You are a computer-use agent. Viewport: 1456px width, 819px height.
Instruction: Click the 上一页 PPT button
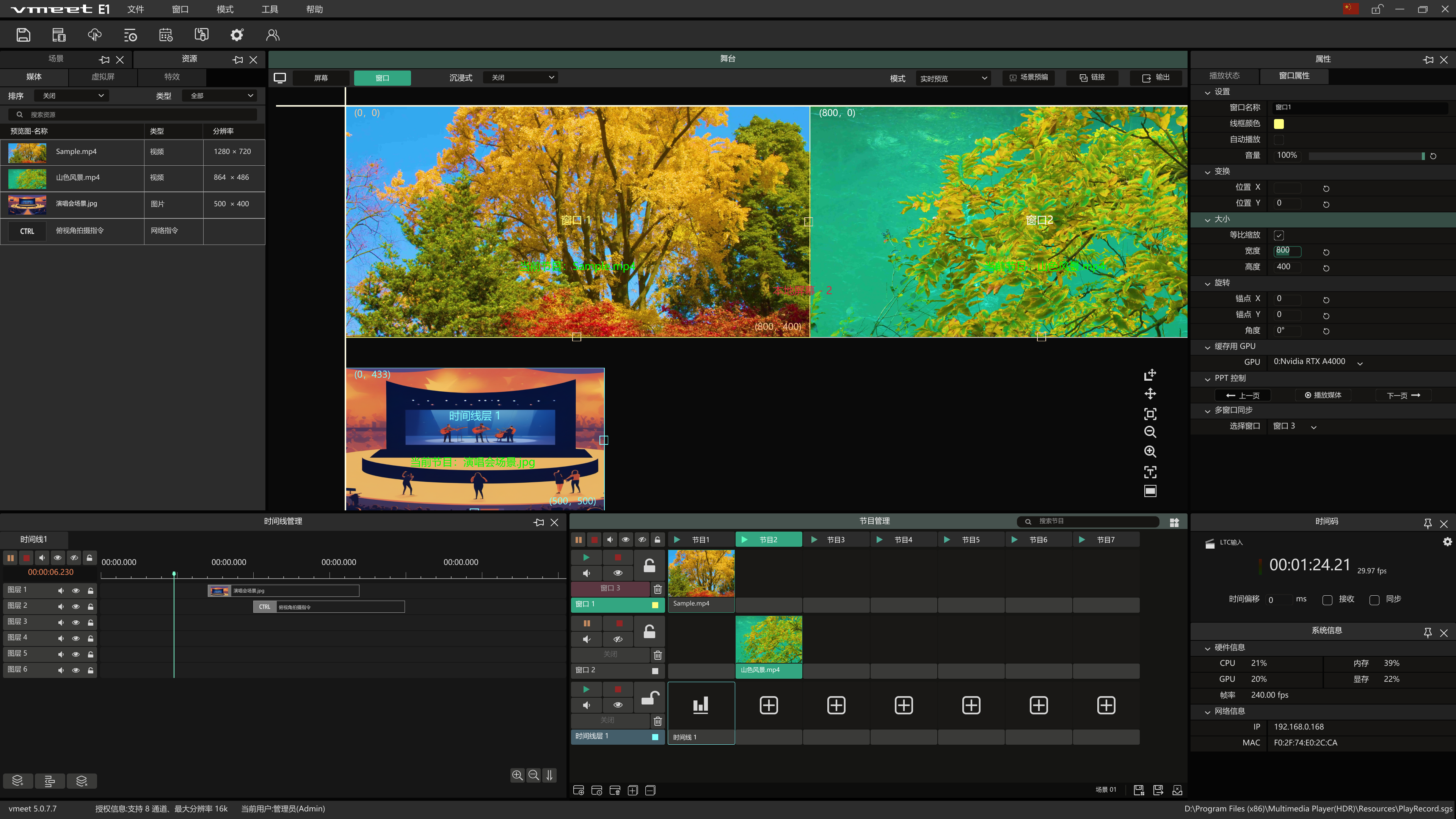pyautogui.click(x=1243, y=395)
